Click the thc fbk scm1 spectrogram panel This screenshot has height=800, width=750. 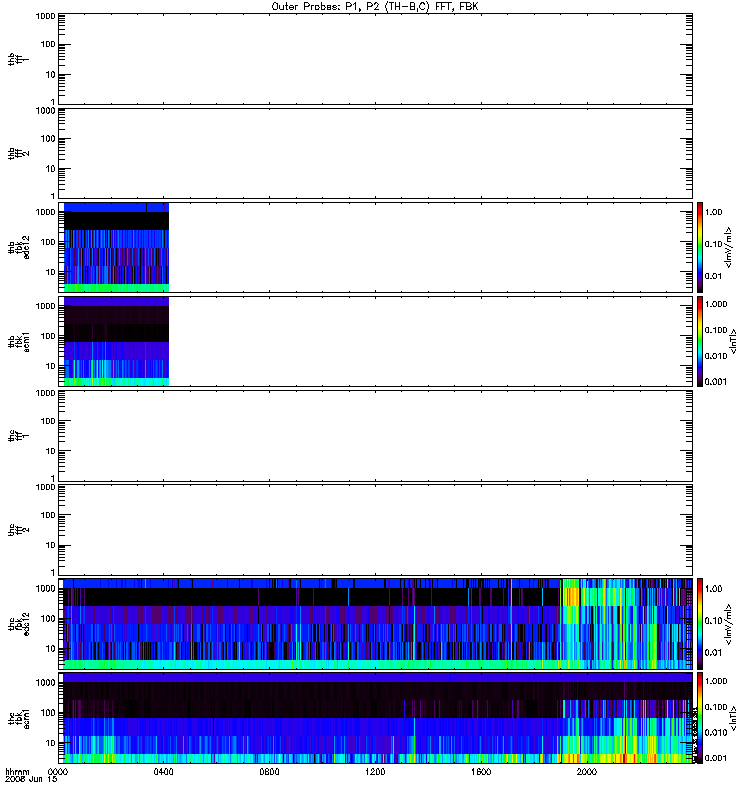point(376,718)
